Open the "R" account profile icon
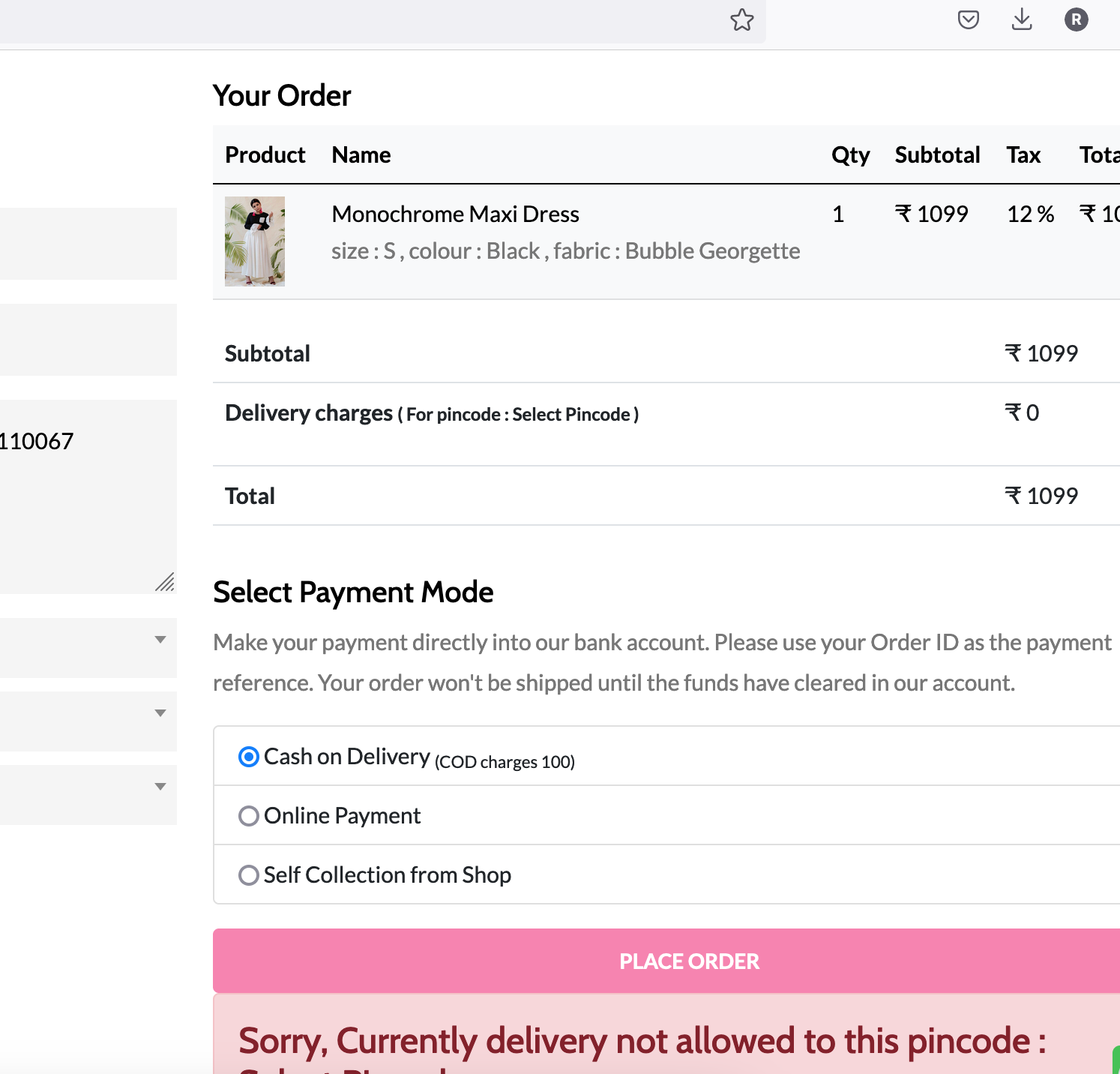This screenshot has height=1074, width=1120. click(x=1076, y=19)
